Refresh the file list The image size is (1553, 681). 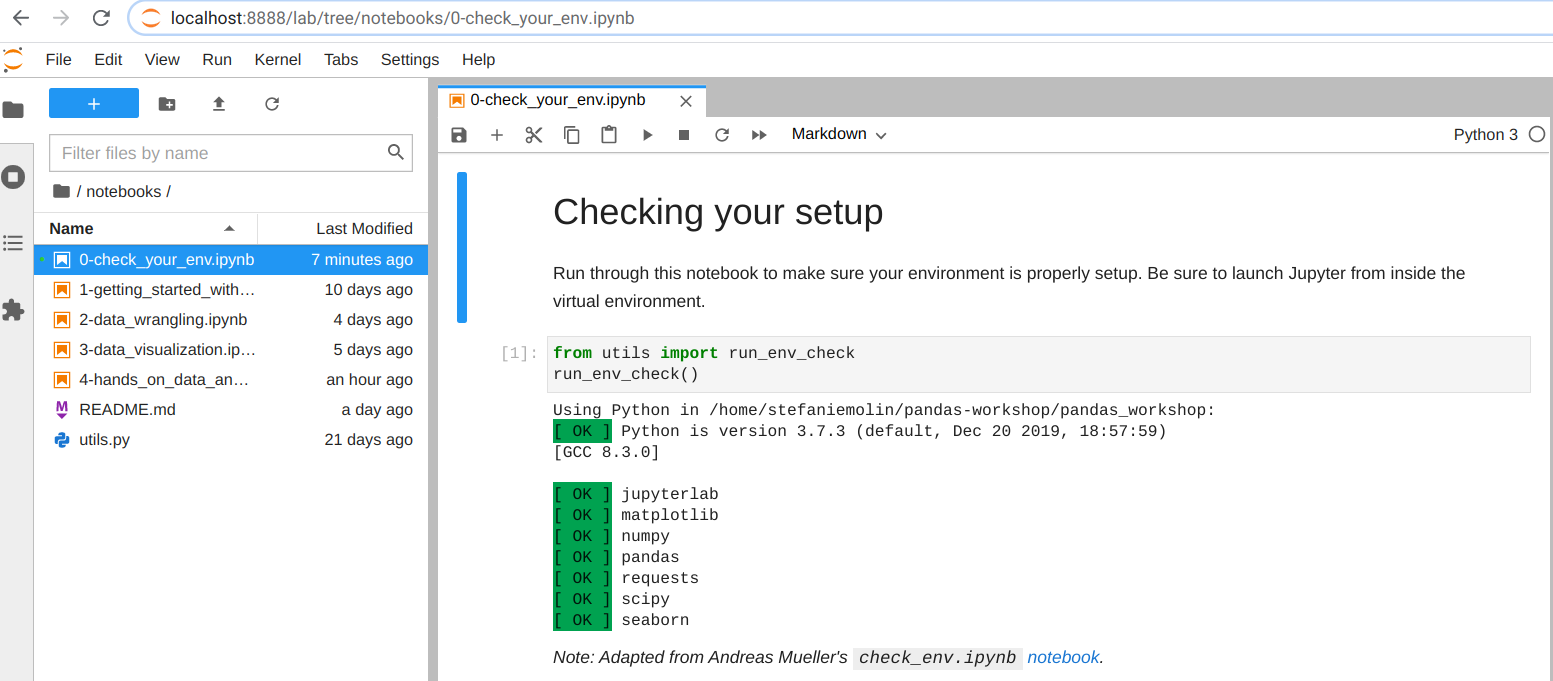click(x=272, y=104)
